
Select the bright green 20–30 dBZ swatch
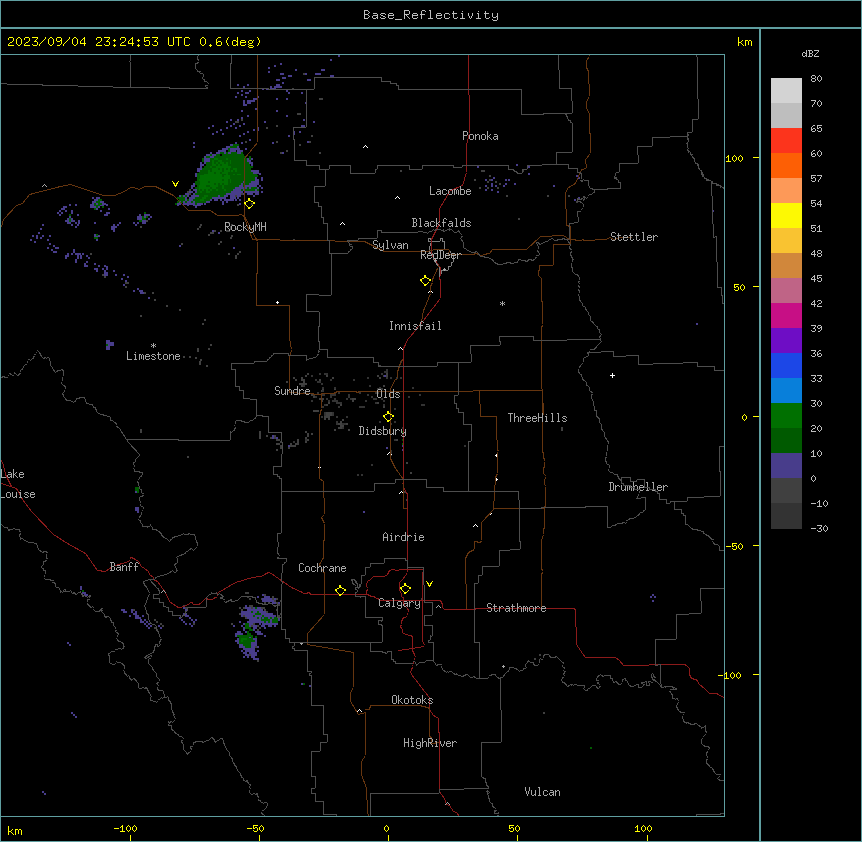click(x=786, y=416)
